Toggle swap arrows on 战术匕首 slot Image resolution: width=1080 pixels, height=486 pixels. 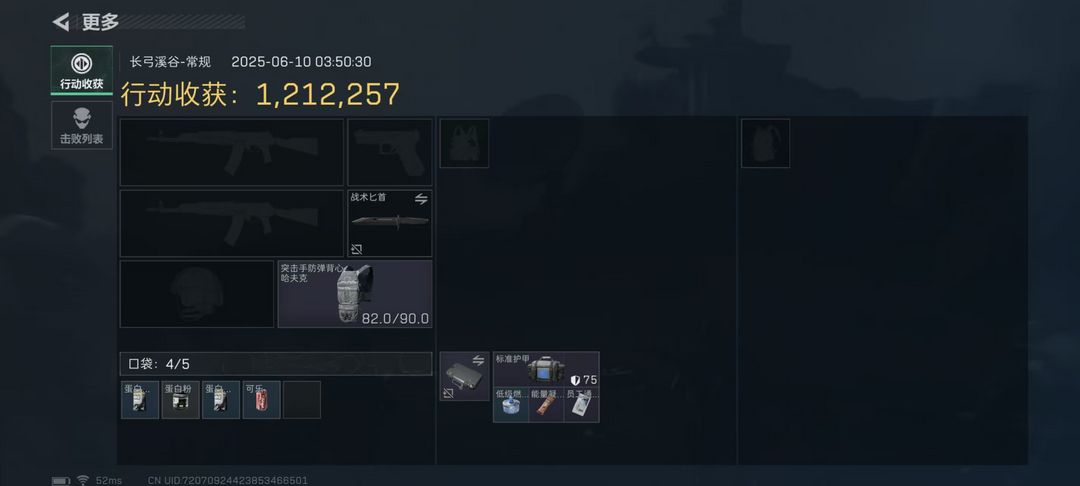click(422, 199)
